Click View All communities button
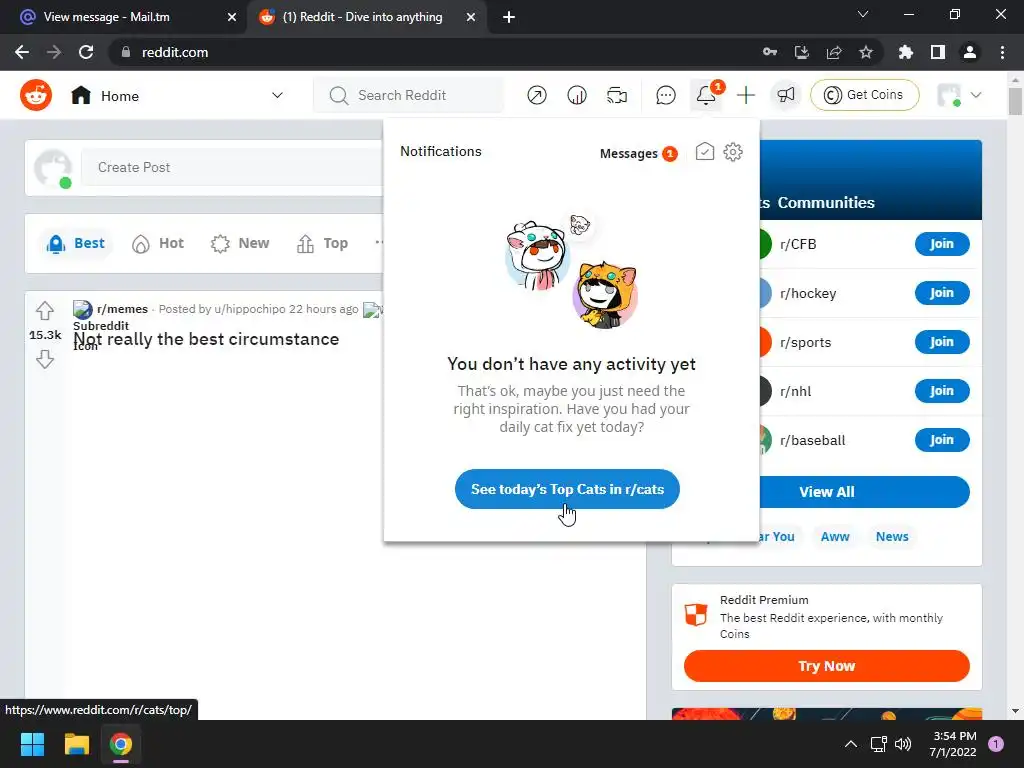Image resolution: width=1024 pixels, height=768 pixels. (x=865, y=492)
